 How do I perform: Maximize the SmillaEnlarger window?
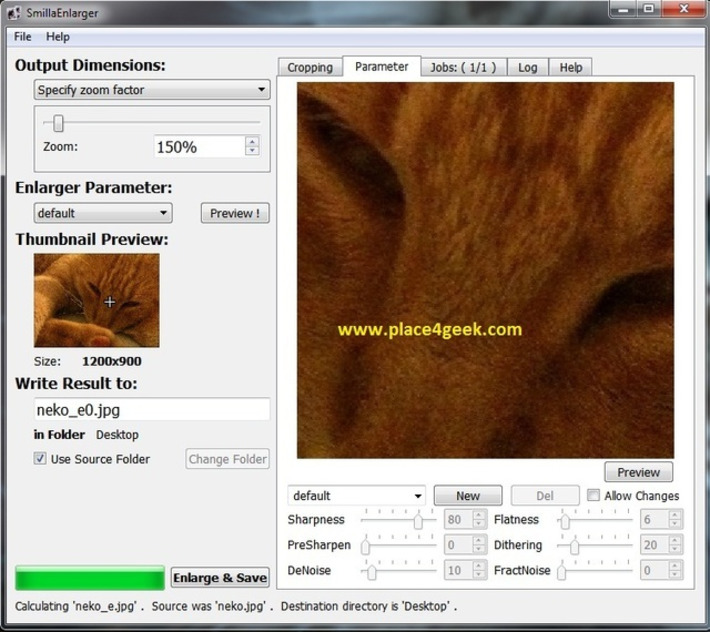point(649,9)
